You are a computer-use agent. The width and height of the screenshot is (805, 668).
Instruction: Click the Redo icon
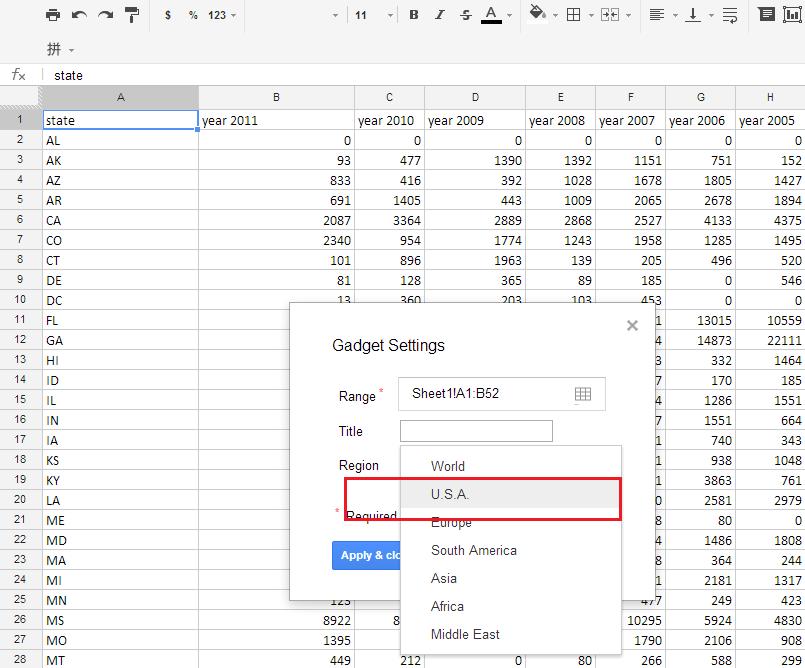(104, 14)
